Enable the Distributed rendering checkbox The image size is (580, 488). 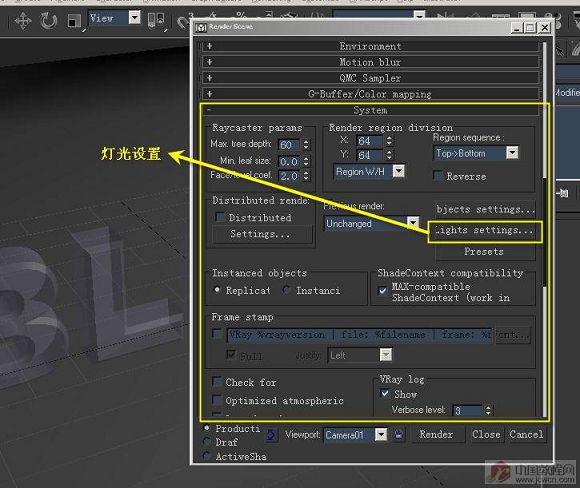coord(220,217)
